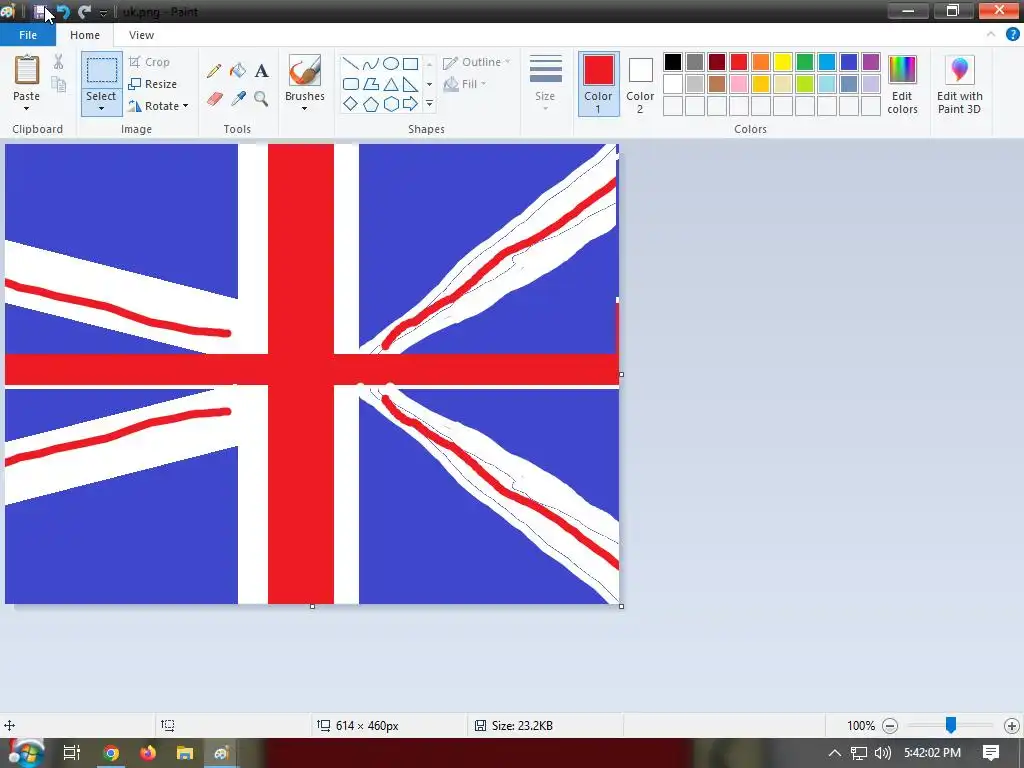
Task: Expand the Shapes gallery more arrow
Action: coord(429,104)
